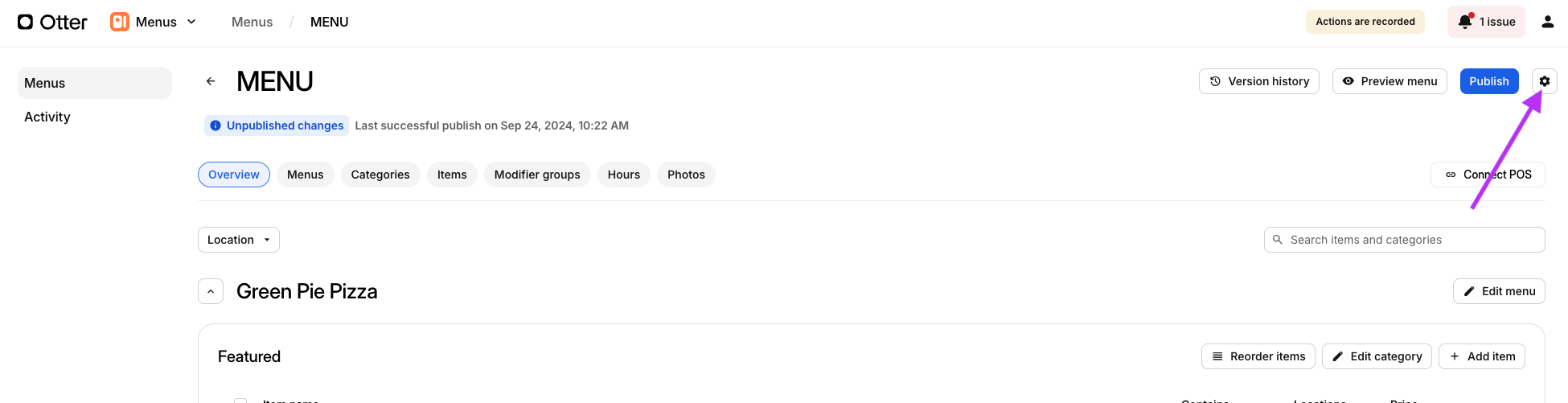The width and height of the screenshot is (1568, 403).
Task: Collapse the Green Pie Pizza section
Action: [x=211, y=291]
